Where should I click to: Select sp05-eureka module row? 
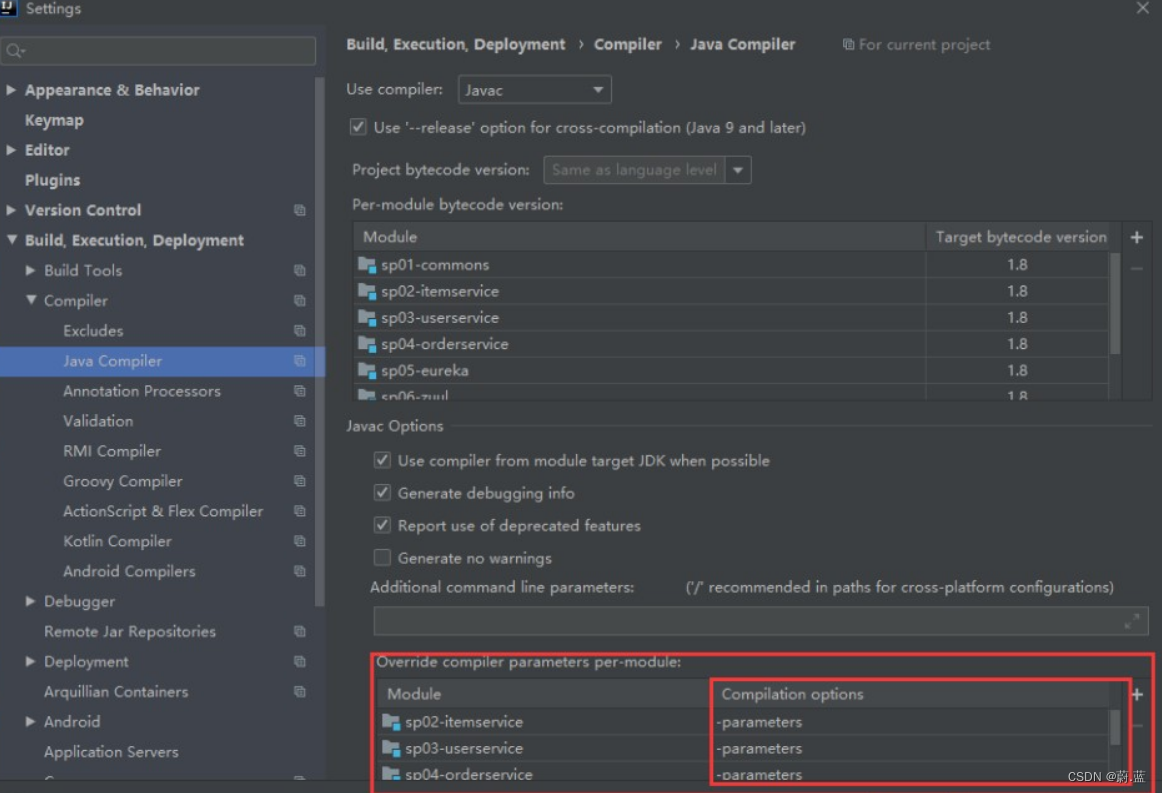[x=731, y=371]
